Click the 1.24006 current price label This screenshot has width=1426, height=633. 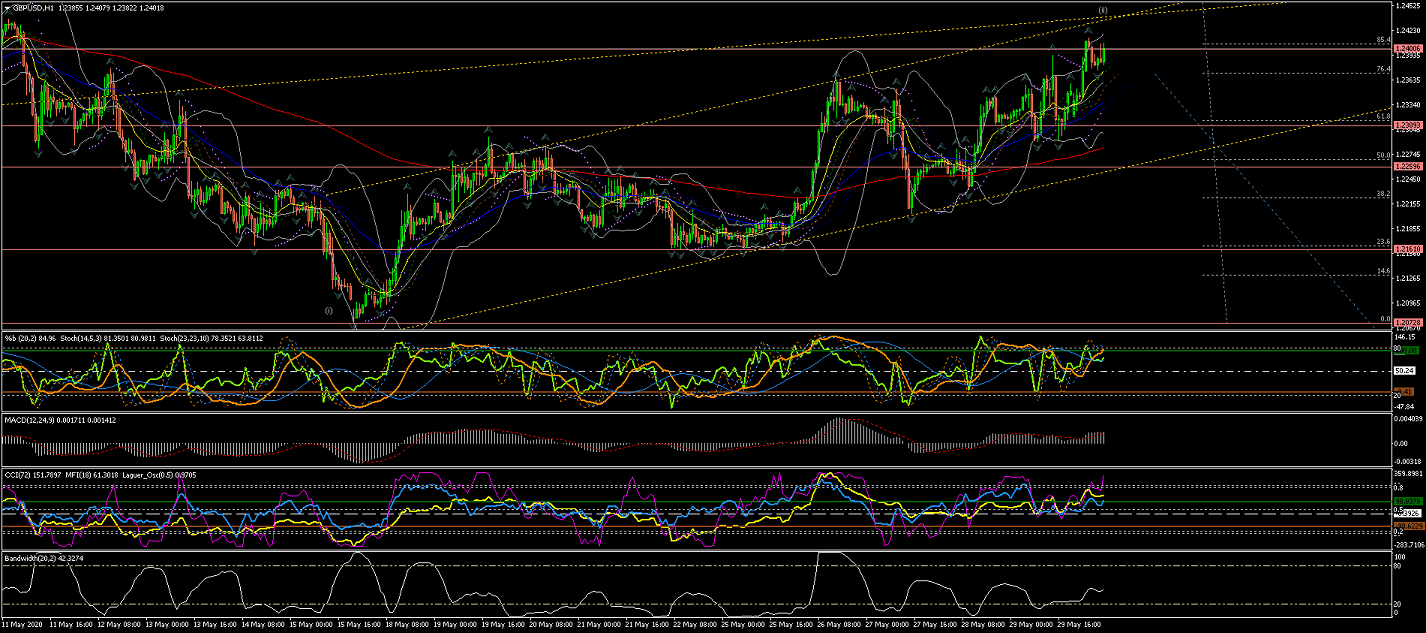(1409, 48)
